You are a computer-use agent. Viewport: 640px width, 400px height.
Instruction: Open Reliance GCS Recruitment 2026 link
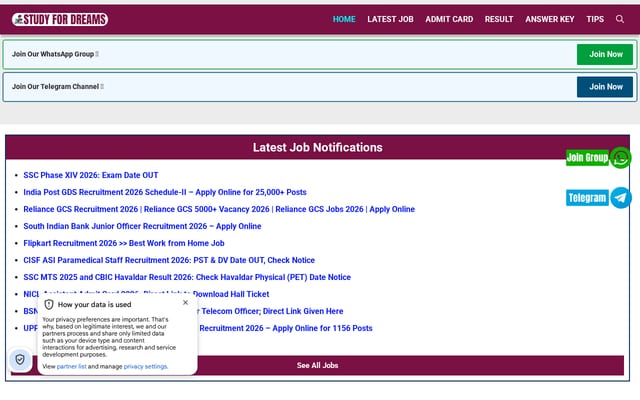tap(219, 209)
